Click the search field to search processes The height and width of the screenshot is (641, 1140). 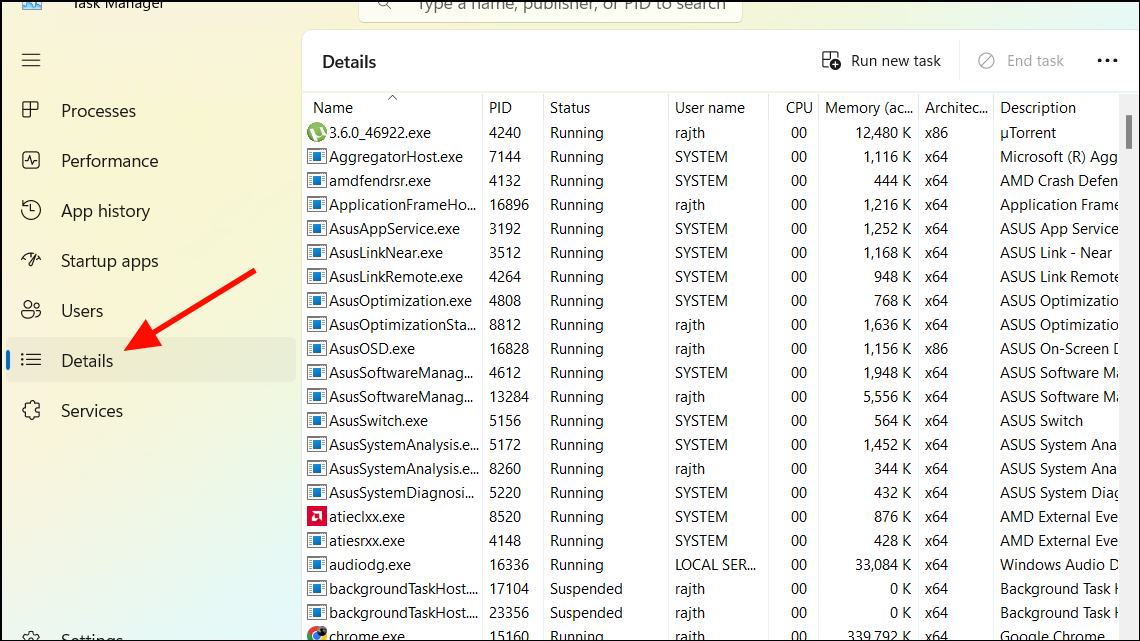[549, 6]
